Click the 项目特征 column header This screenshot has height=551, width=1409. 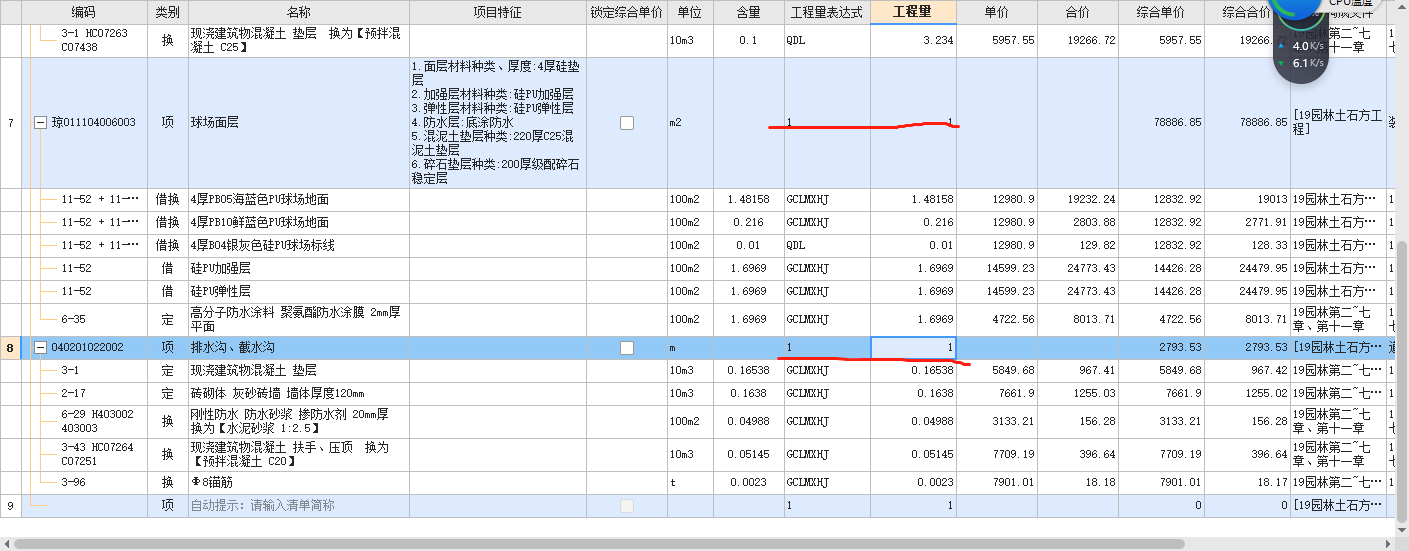click(497, 12)
